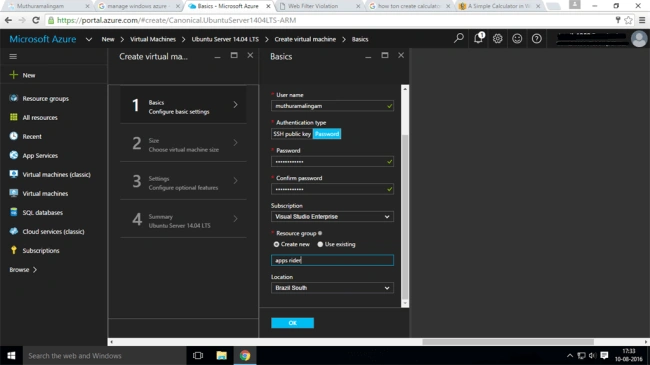Click Create virtual machine breadcrumb
The height and width of the screenshot is (365, 650).
(x=305, y=39)
